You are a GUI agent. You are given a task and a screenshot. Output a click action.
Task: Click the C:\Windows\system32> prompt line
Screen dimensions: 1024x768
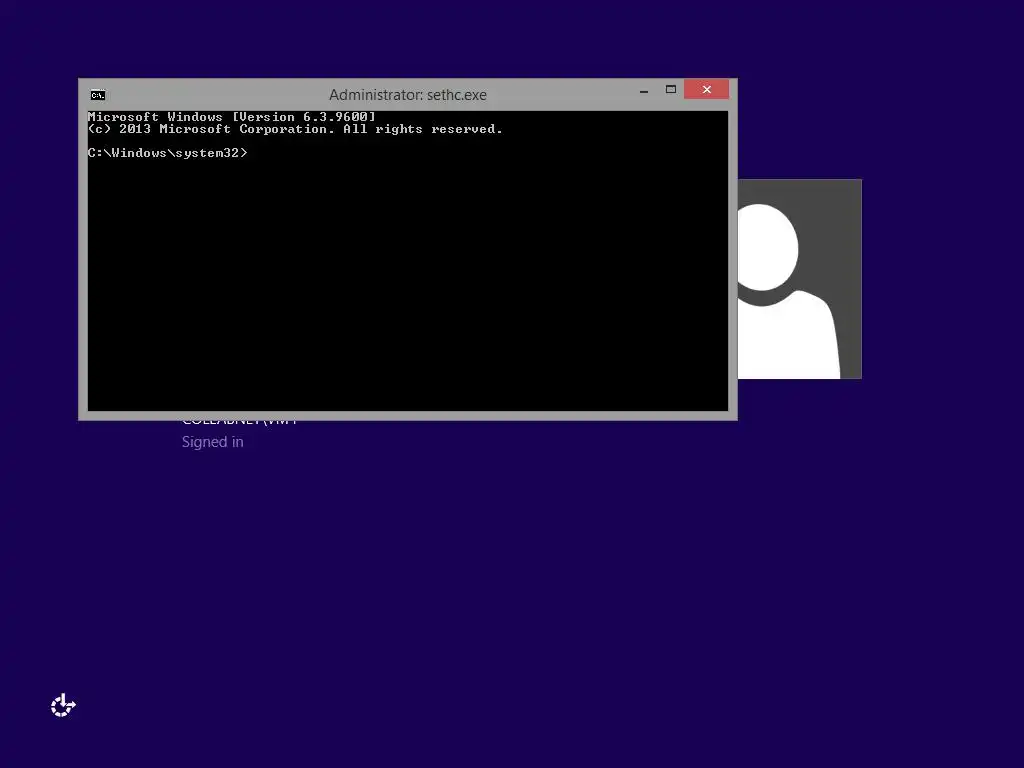click(168, 153)
